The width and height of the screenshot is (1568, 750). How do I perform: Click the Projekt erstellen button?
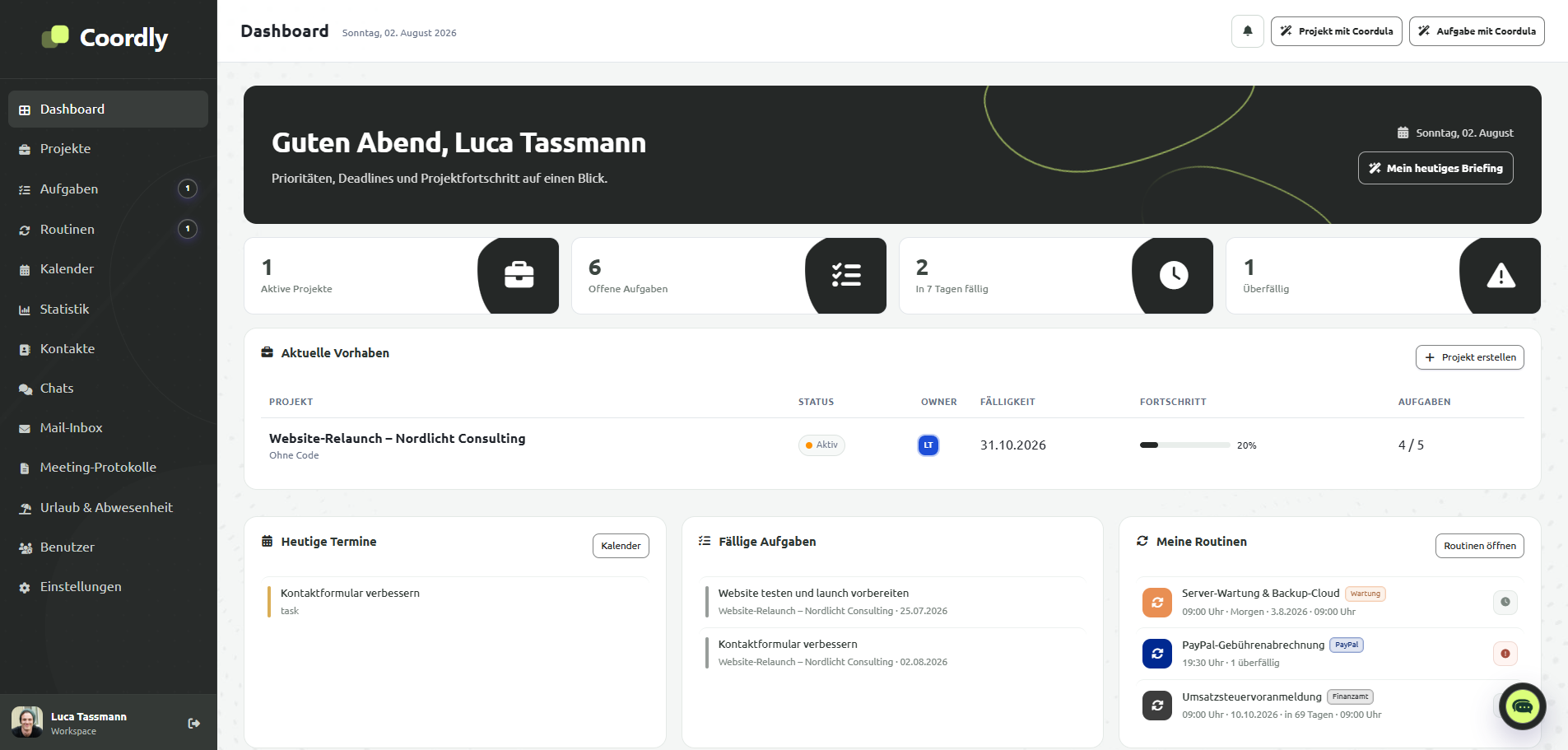tap(1470, 357)
